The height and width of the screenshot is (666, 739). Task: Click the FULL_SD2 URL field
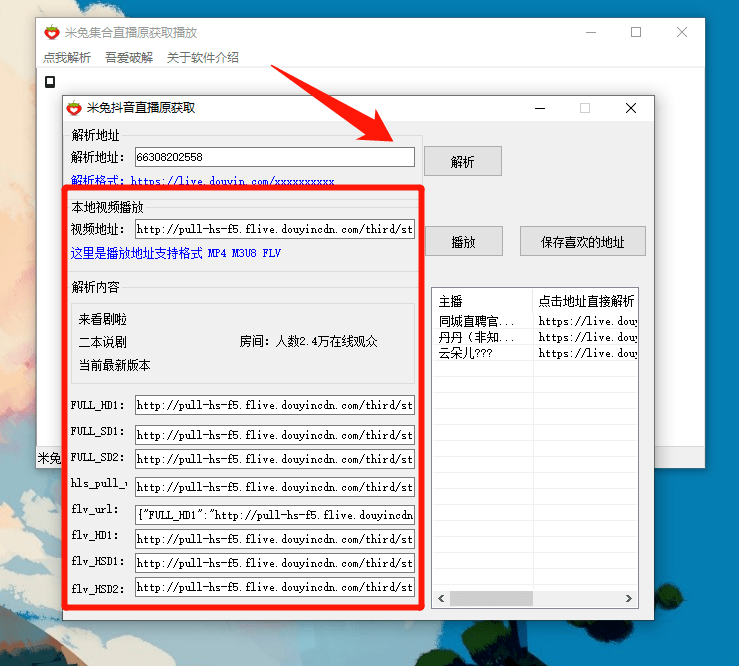[275, 459]
